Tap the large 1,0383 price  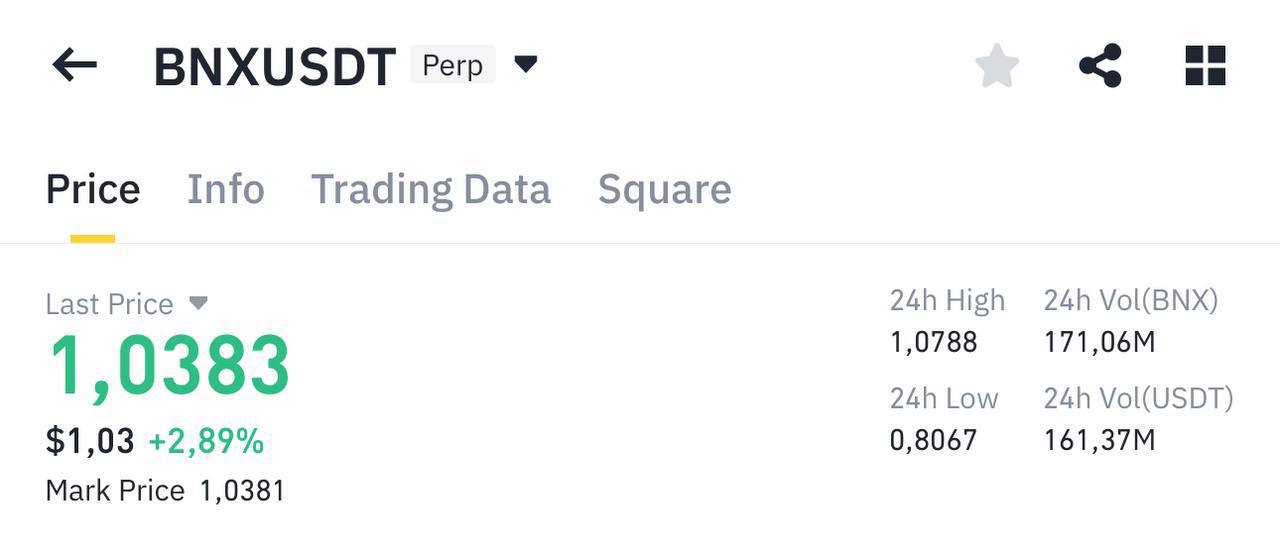[x=169, y=367]
